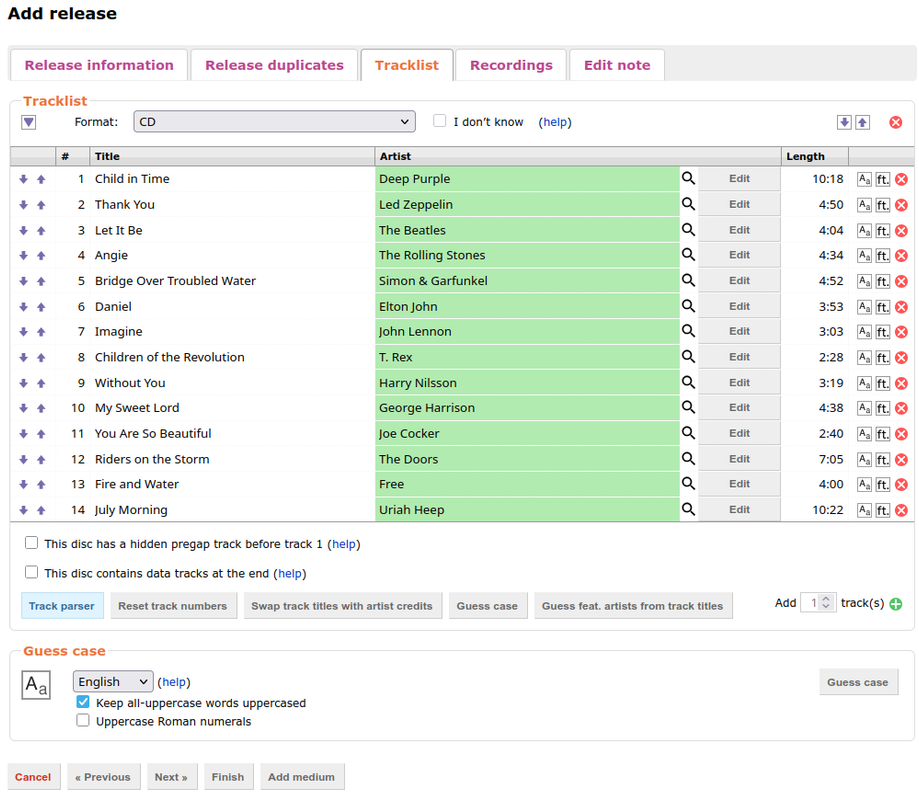Open help link for hidden pregap track
Screen dimensions: 919x800
point(343,544)
